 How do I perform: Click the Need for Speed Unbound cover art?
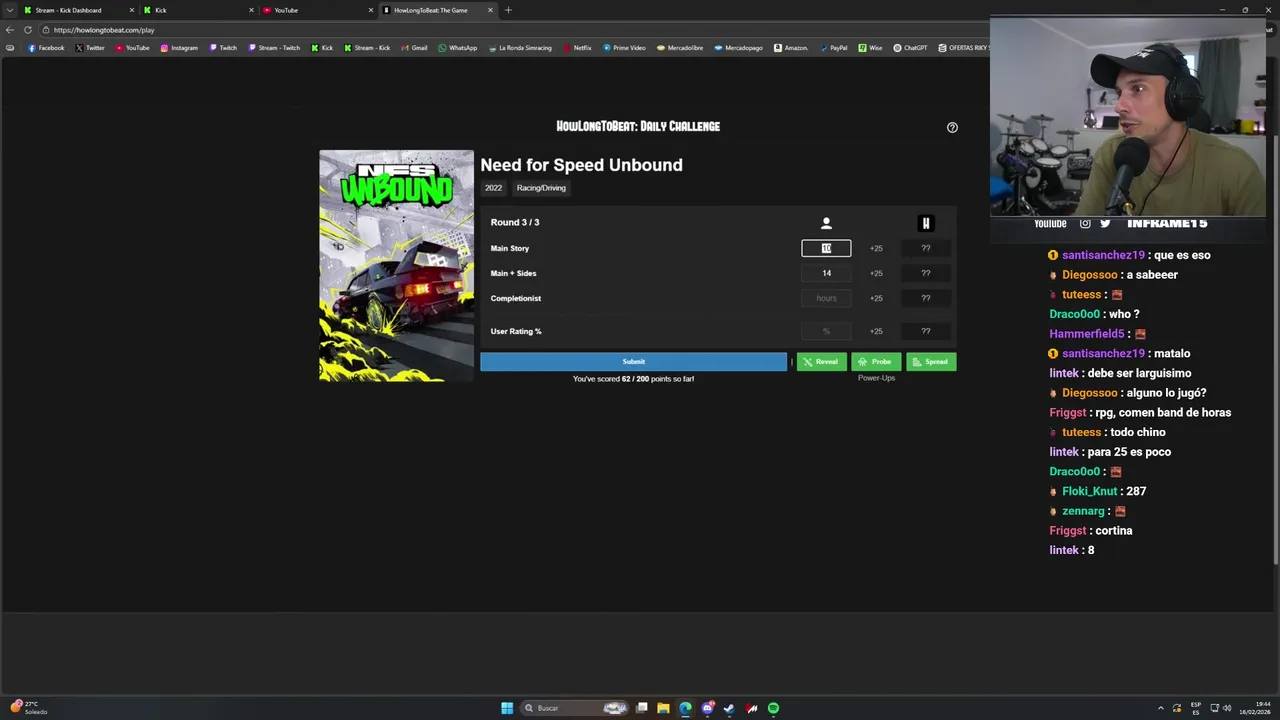point(396,266)
